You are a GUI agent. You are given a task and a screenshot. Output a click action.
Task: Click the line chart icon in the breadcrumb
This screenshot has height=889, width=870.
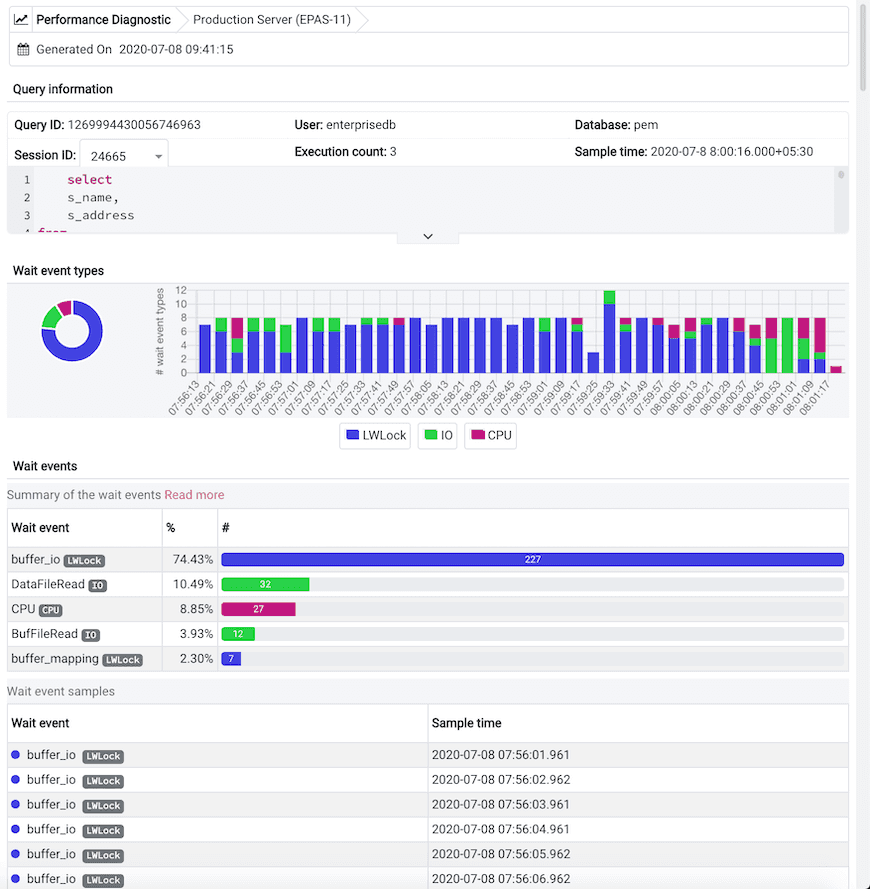point(22,18)
